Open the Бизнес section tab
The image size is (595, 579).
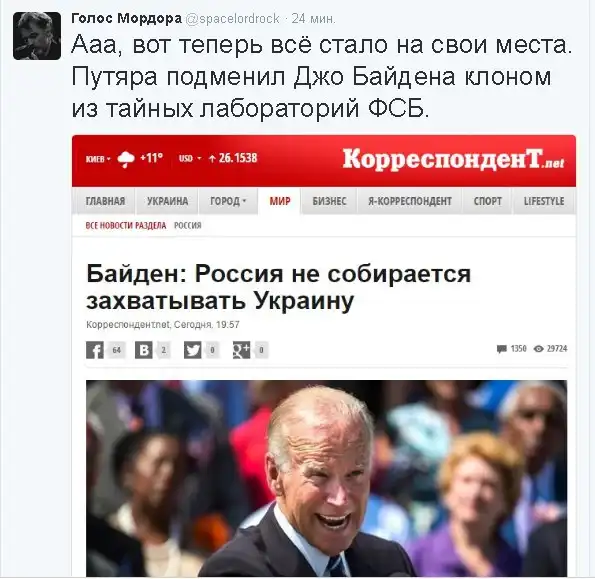click(x=329, y=201)
